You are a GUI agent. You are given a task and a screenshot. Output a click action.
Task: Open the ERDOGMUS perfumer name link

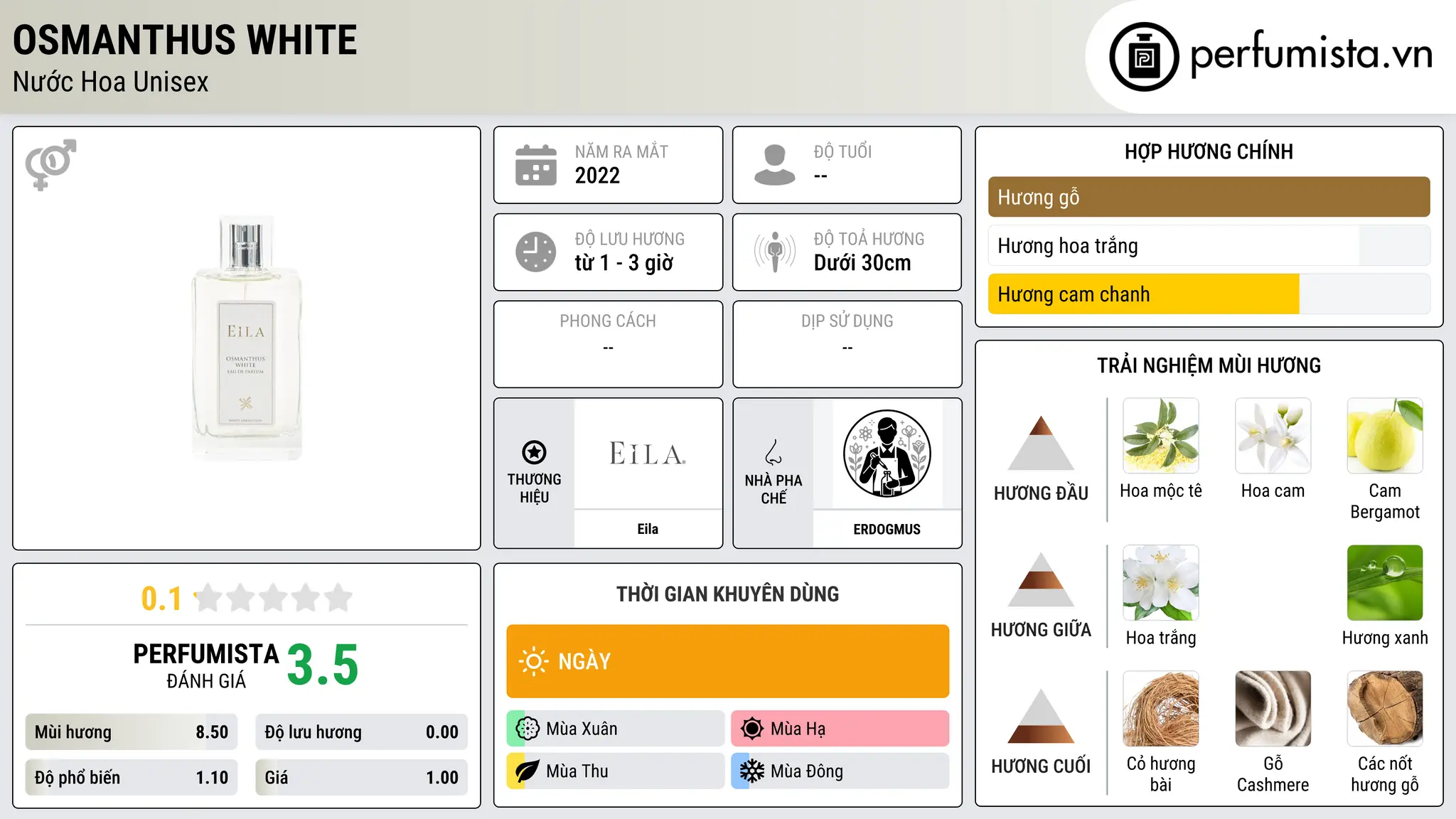pos(887,529)
